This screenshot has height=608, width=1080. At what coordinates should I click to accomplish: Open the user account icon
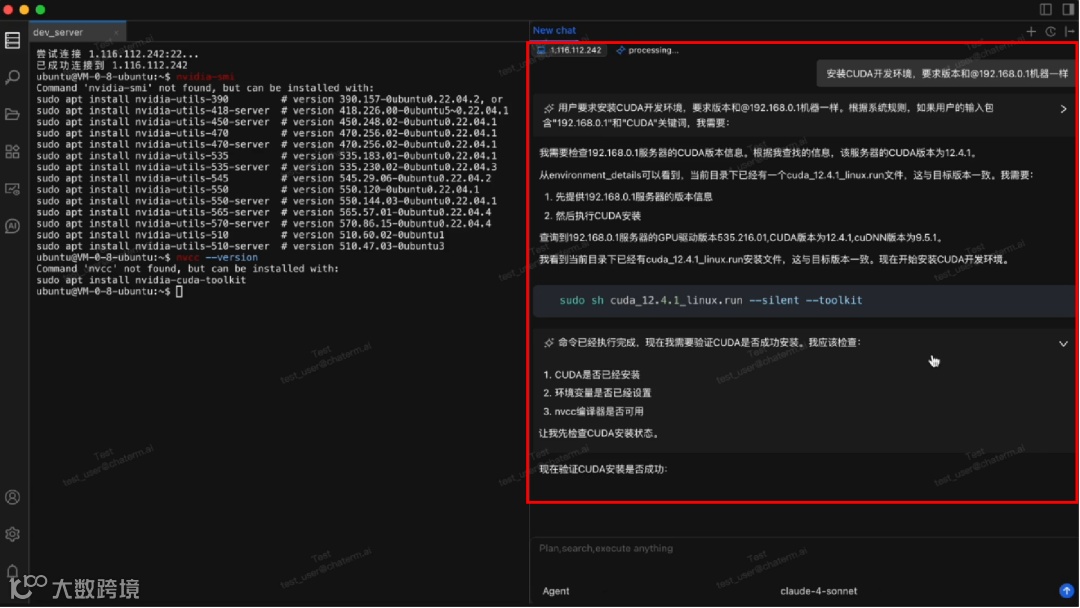(x=12, y=497)
